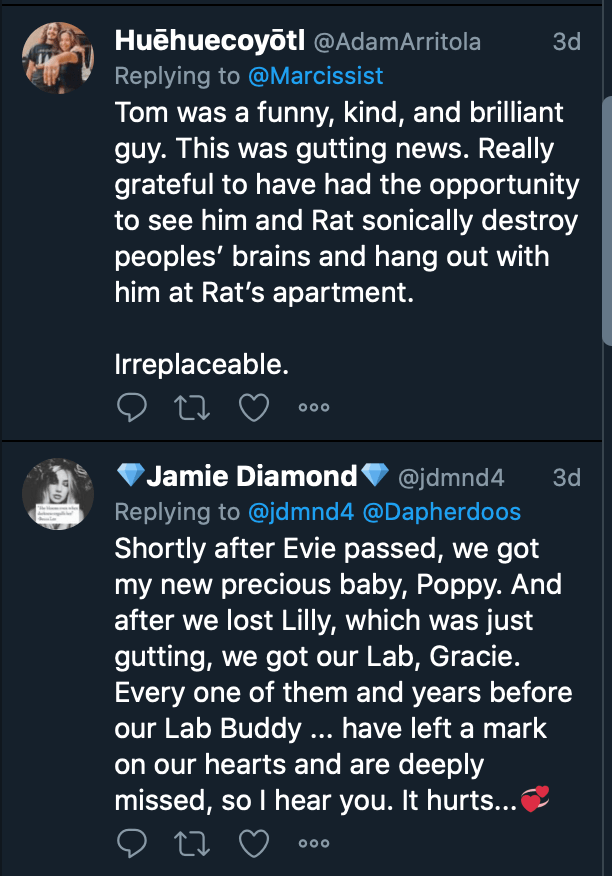
Task: Click the vertical scrollbar on the right
Action: pos(606,220)
